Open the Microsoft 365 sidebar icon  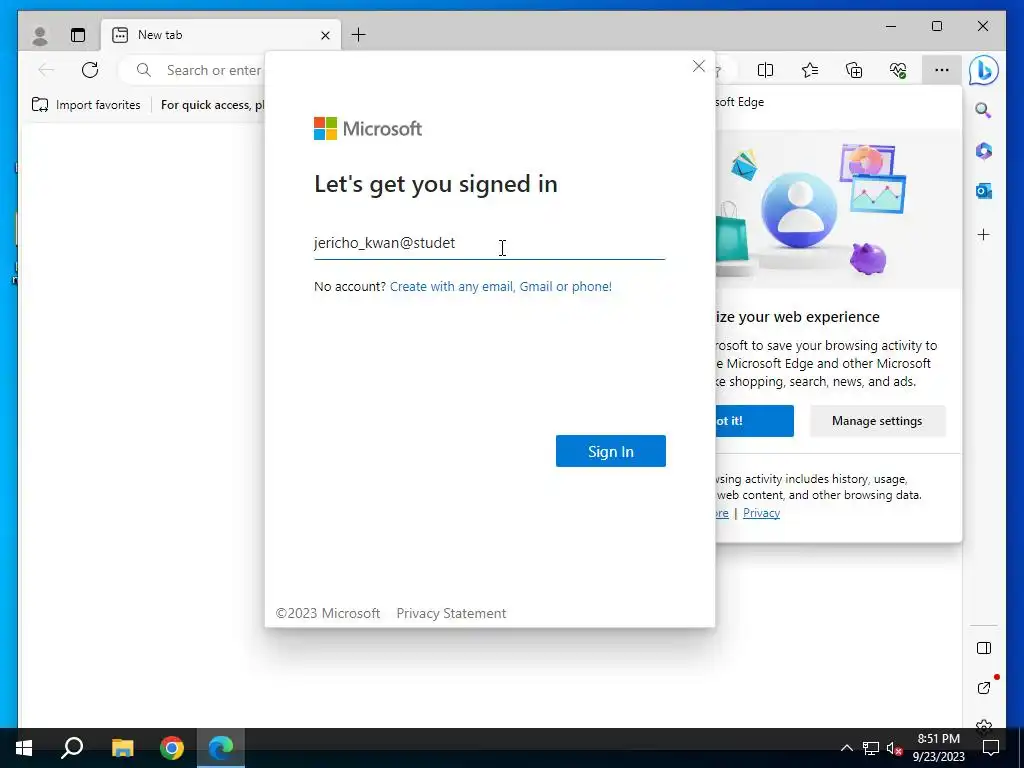pos(984,151)
